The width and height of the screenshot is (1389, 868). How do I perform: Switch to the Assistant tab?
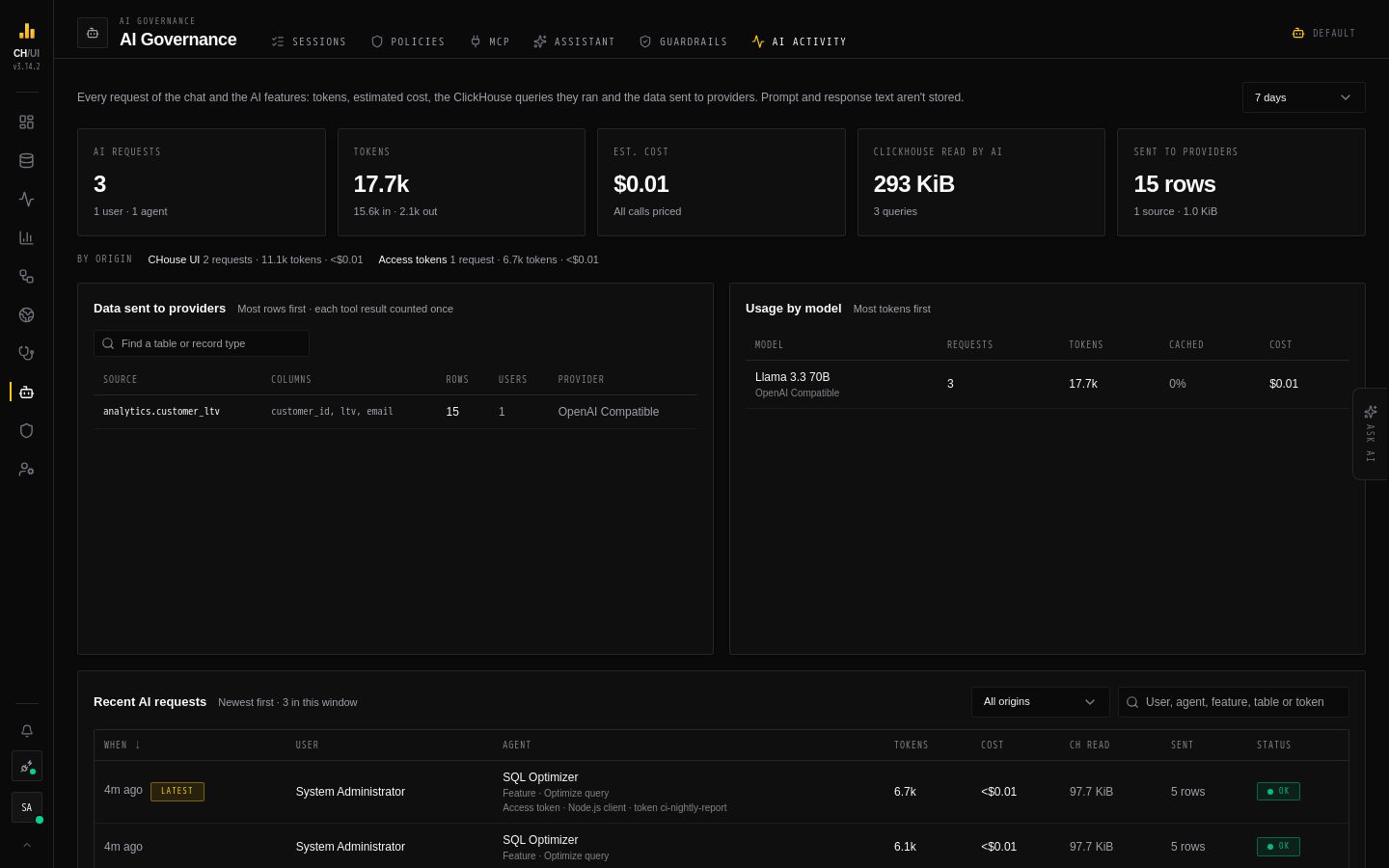click(574, 41)
